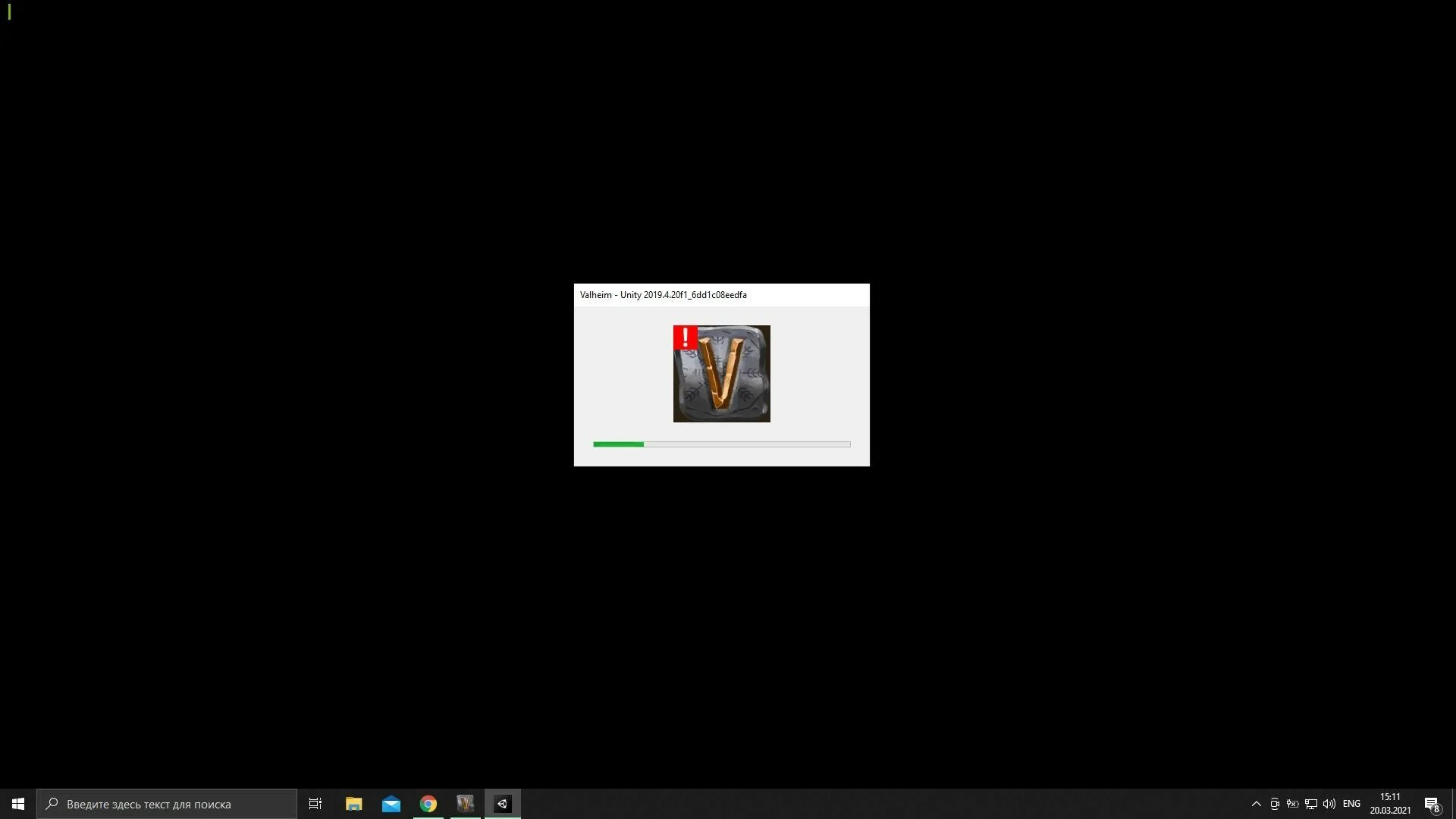Select the Valheim game icon on the taskbar

coord(465,804)
